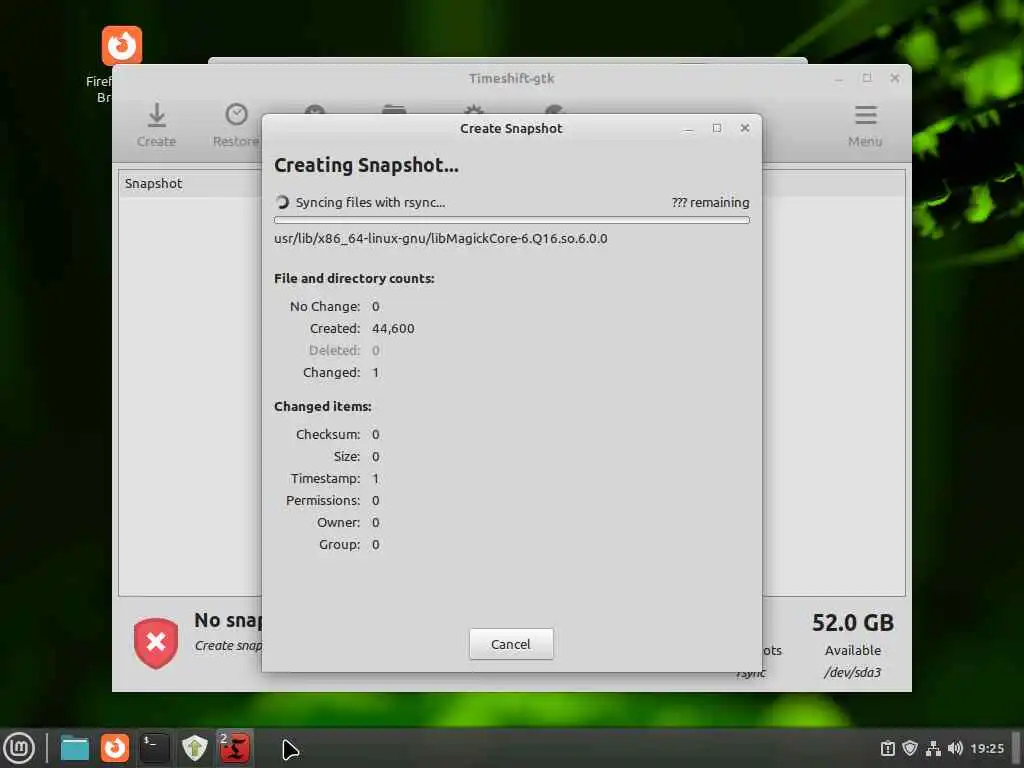This screenshot has height=768, width=1024.
Task: Maximize the Create Snapshot dialog
Action: [716, 128]
